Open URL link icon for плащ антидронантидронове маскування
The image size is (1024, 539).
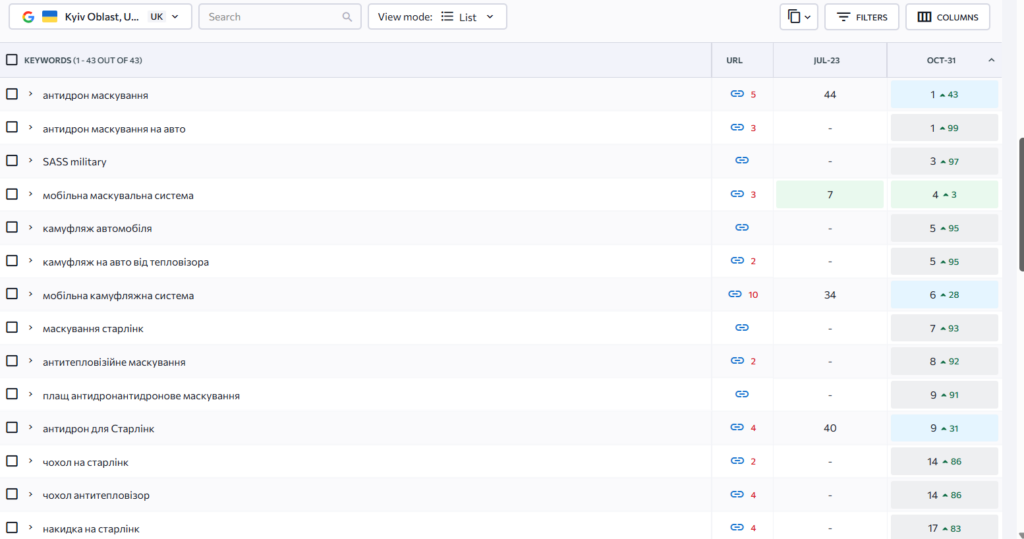tap(742, 394)
